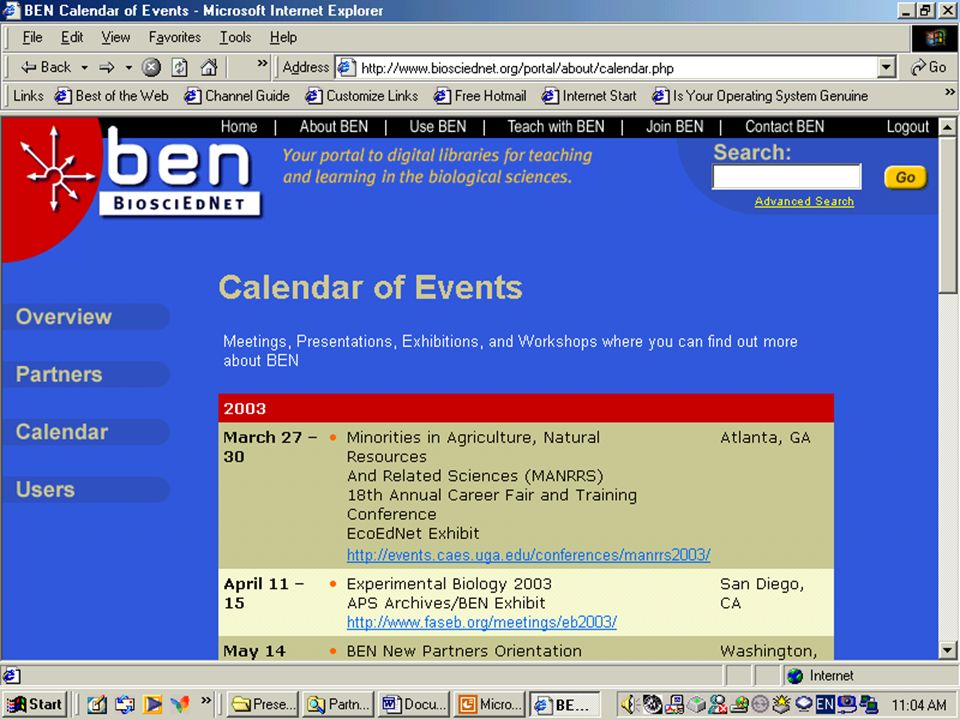Switch to the Partn... taskbar button
Viewport: 960px width, 720px height.
tap(339, 705)
